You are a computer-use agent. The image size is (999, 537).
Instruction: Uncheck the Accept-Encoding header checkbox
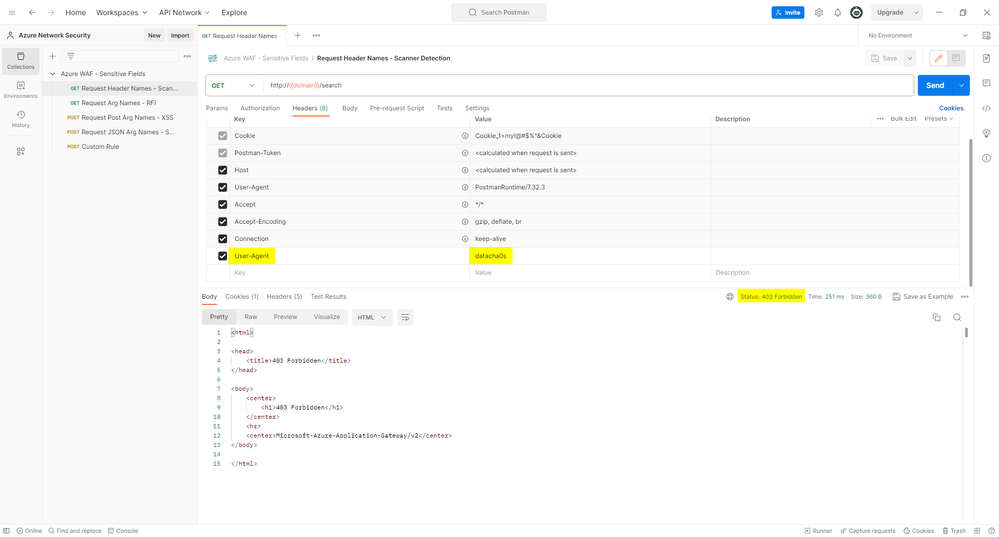[222, 222]
